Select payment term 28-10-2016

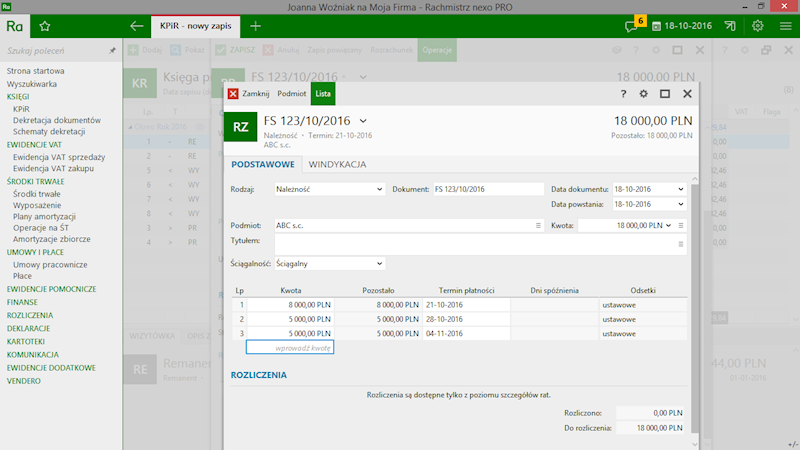466,319
